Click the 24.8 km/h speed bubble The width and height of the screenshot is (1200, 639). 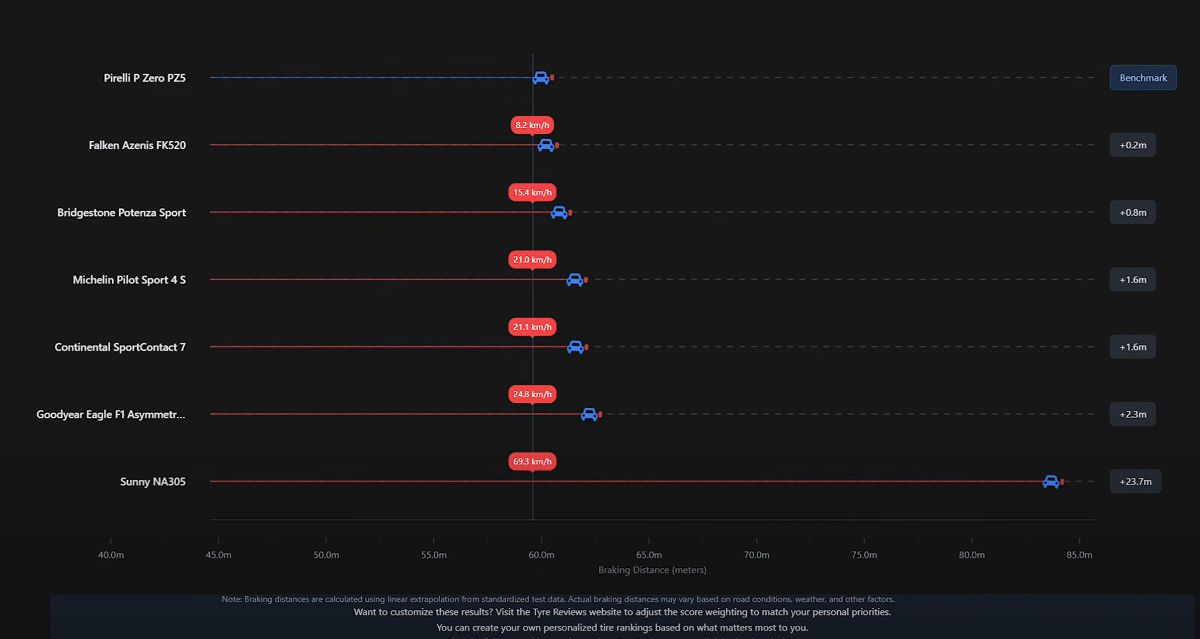(532, 394)
